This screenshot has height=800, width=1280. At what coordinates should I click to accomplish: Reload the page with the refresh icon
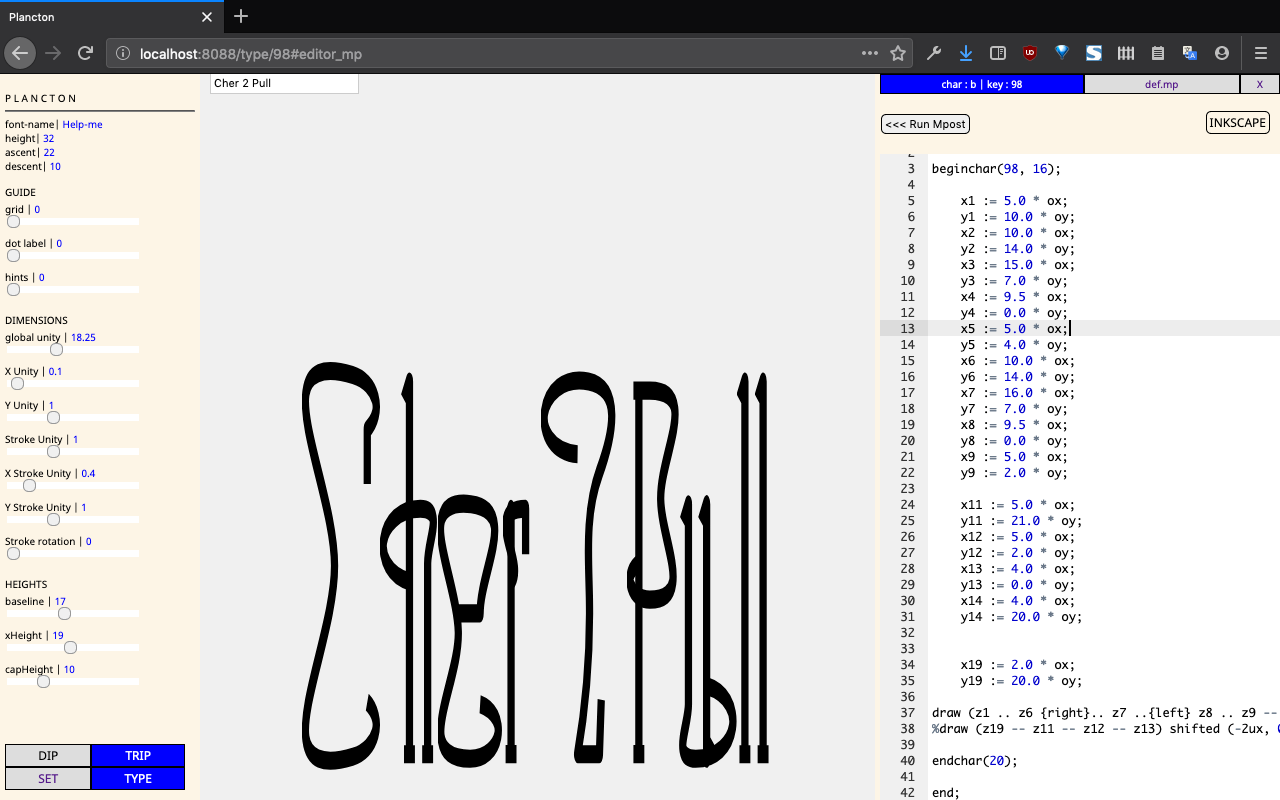86,53
